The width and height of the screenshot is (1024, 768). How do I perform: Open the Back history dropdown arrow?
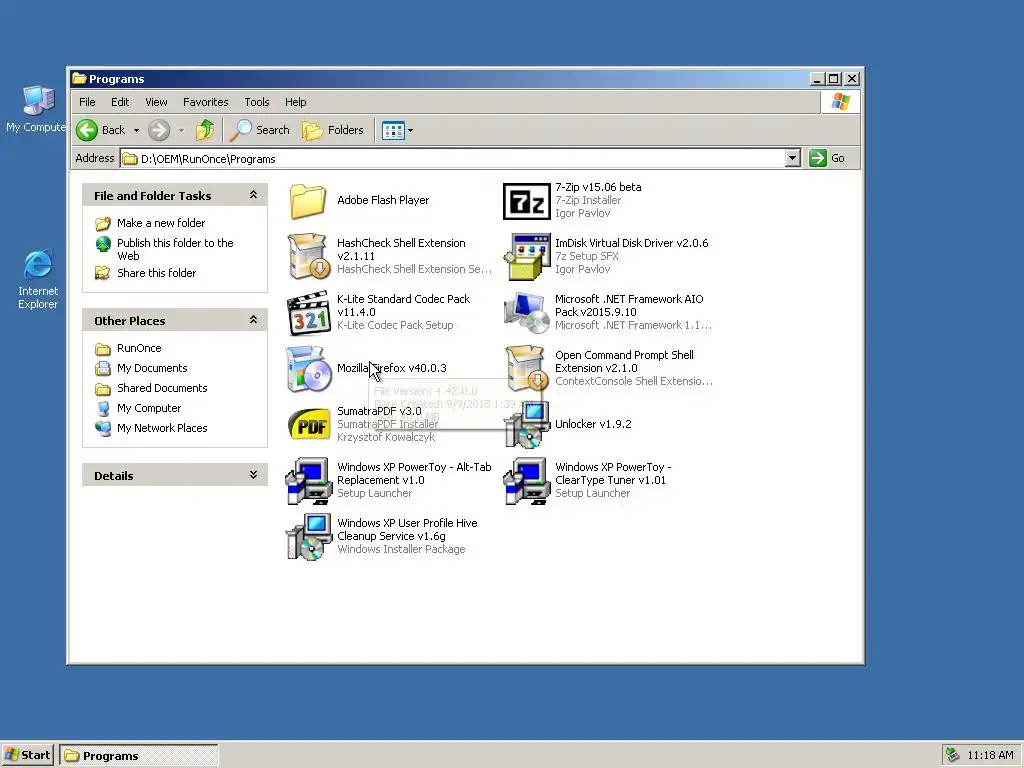coord(136,131)
